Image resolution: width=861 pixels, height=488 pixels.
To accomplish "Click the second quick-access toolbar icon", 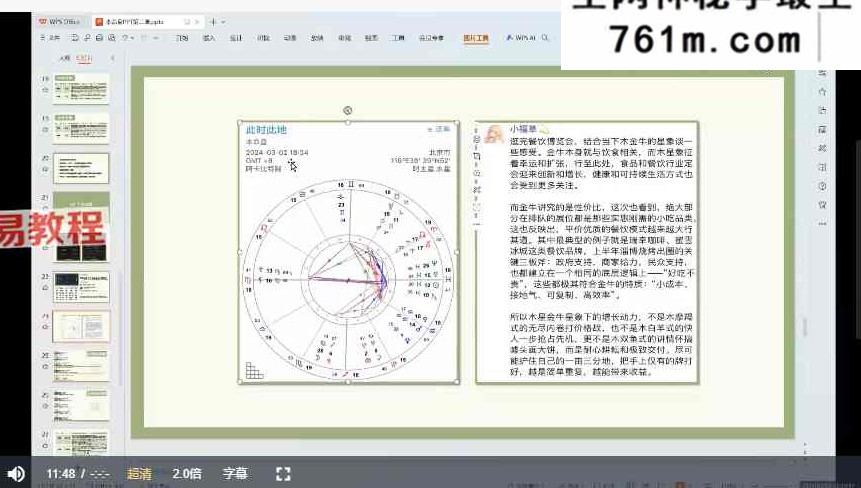I will (87, 38).
